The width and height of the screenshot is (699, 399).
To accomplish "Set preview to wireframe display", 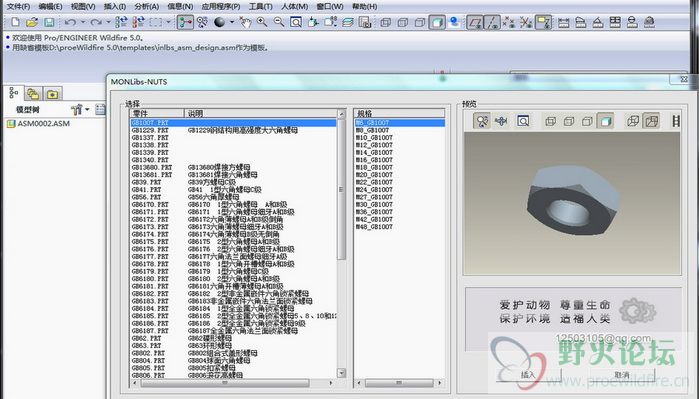I will click(x=551, y=121).
